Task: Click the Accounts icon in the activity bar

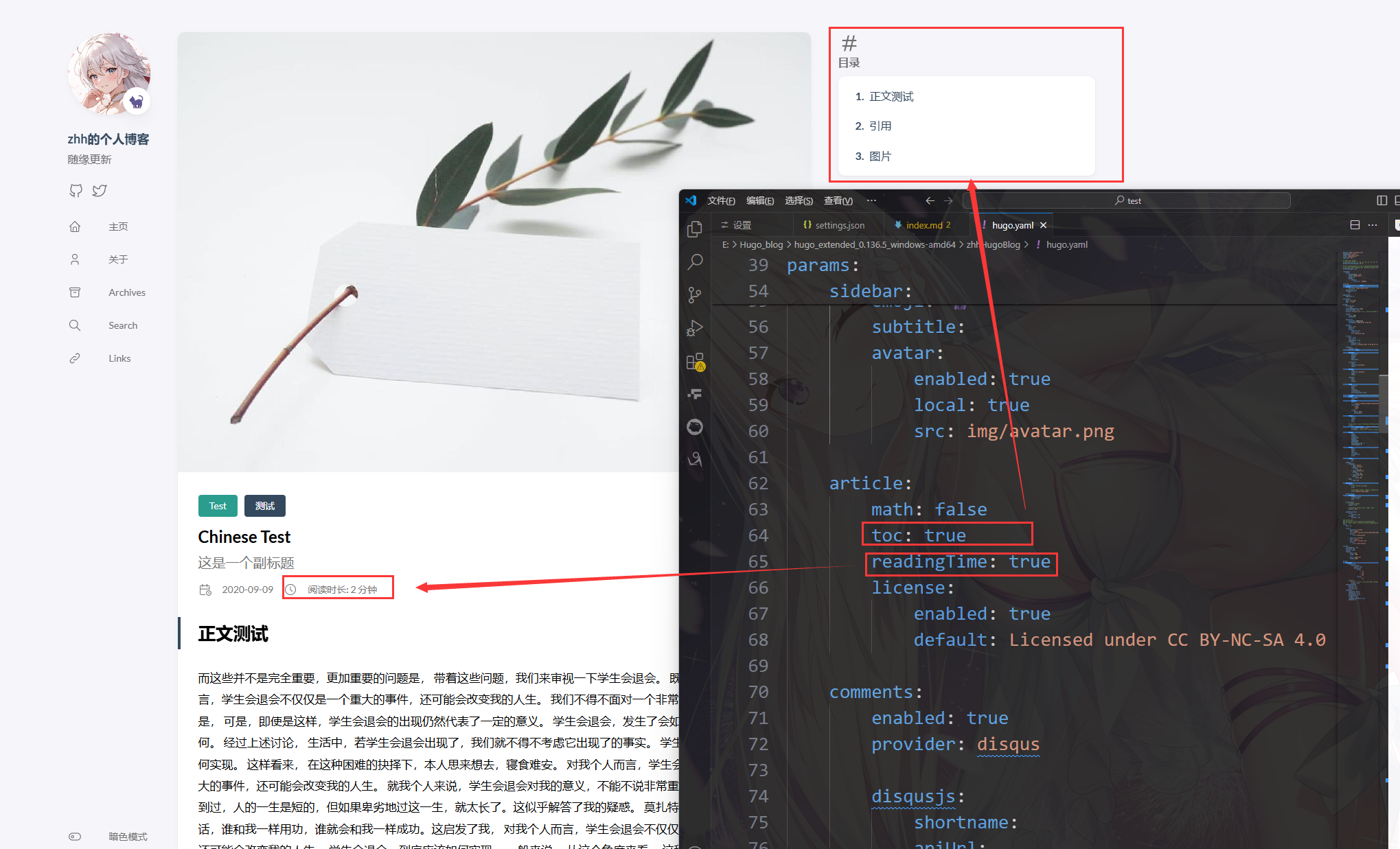Action: [695, 460]
